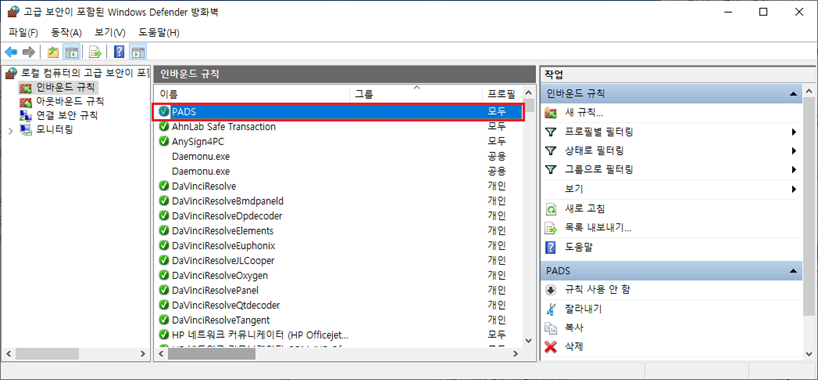Select the PADS inbound rule row
The height and width of the screenshot is (380, 818).
pos(338,112)
